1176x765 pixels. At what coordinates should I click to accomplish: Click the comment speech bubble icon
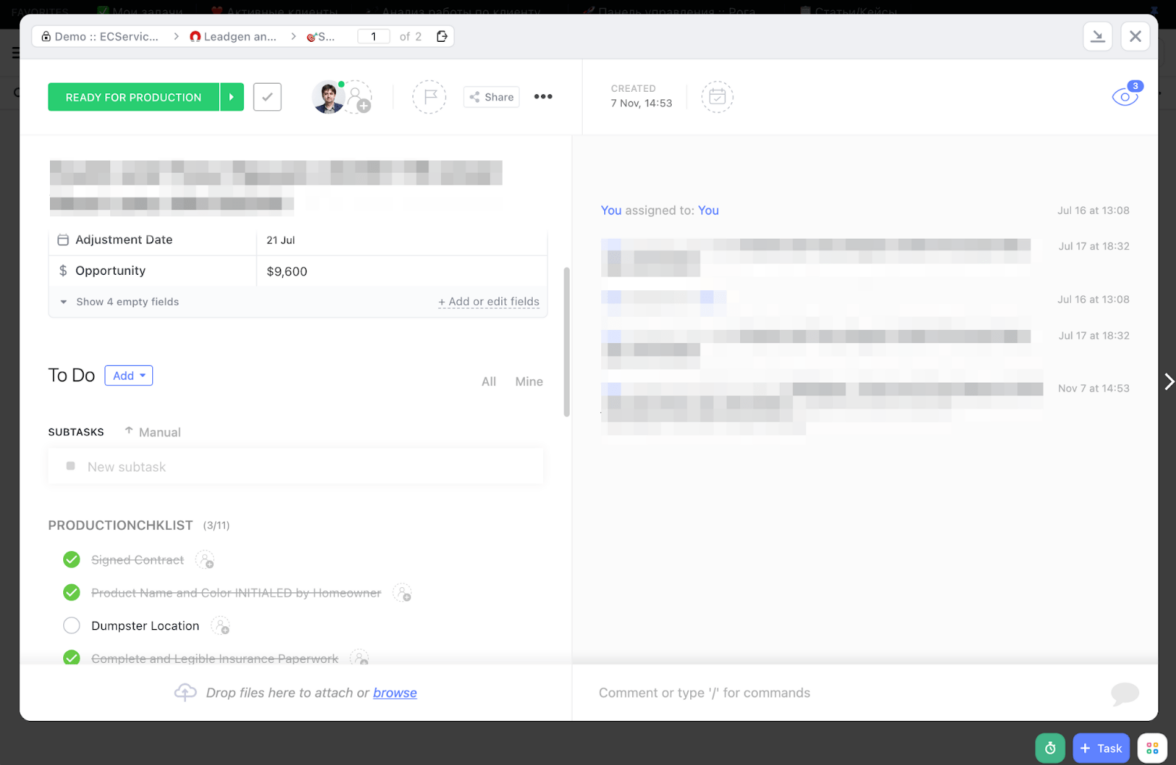coord(1124,693)
